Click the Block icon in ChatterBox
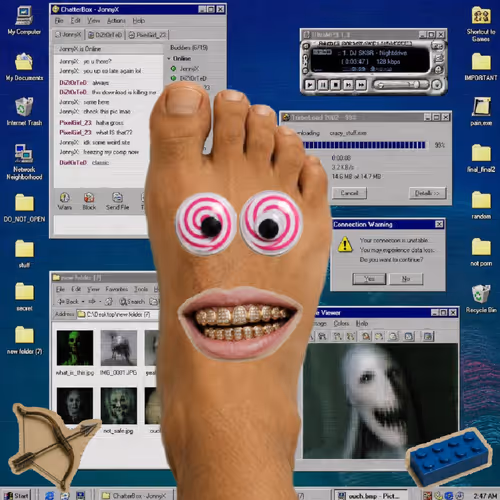500x500 pixels. click(89, 201)
